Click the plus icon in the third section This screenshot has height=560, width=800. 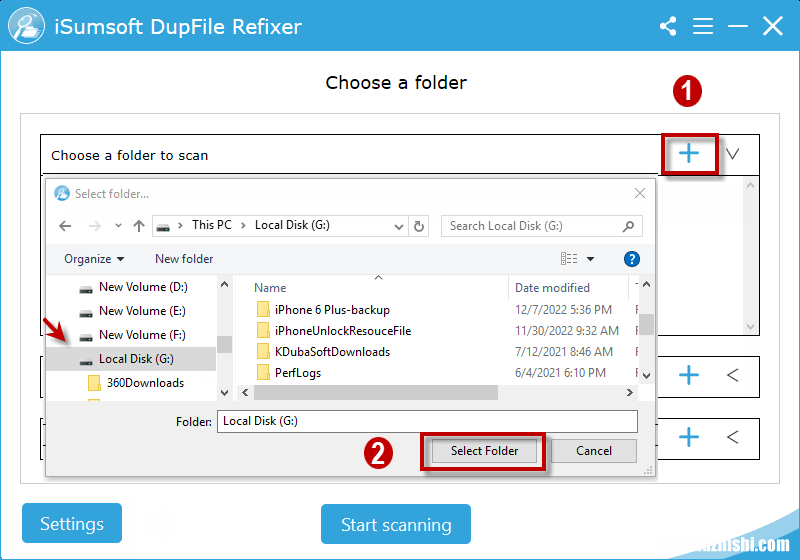(689, 437)
